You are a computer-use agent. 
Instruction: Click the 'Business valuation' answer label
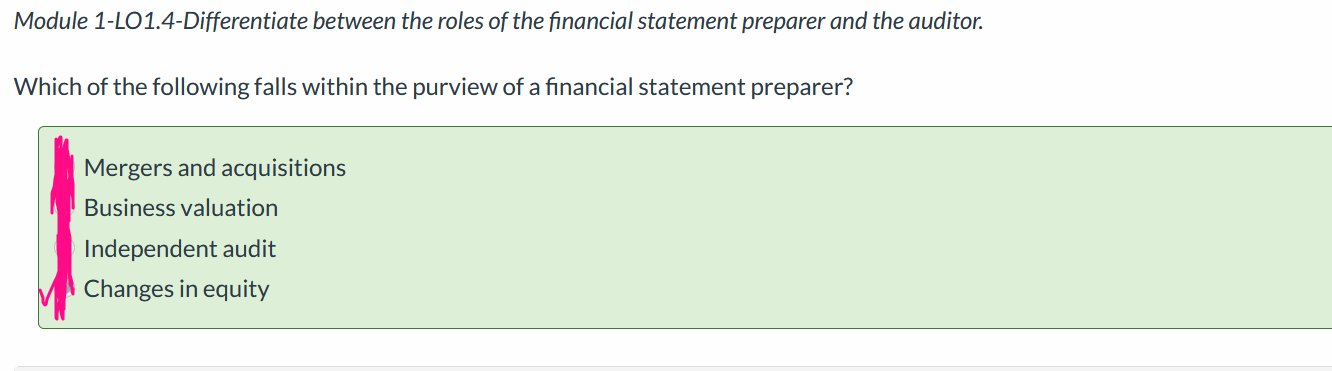tap(181, 208)
